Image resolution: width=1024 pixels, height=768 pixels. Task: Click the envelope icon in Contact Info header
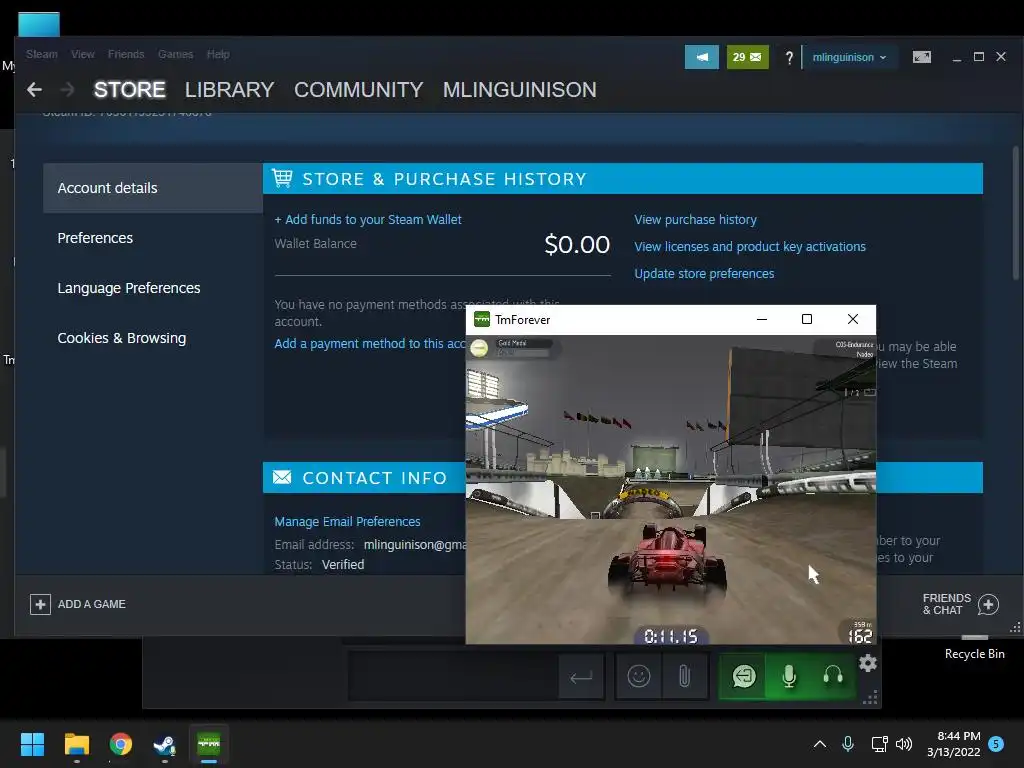tap(282, 477)
